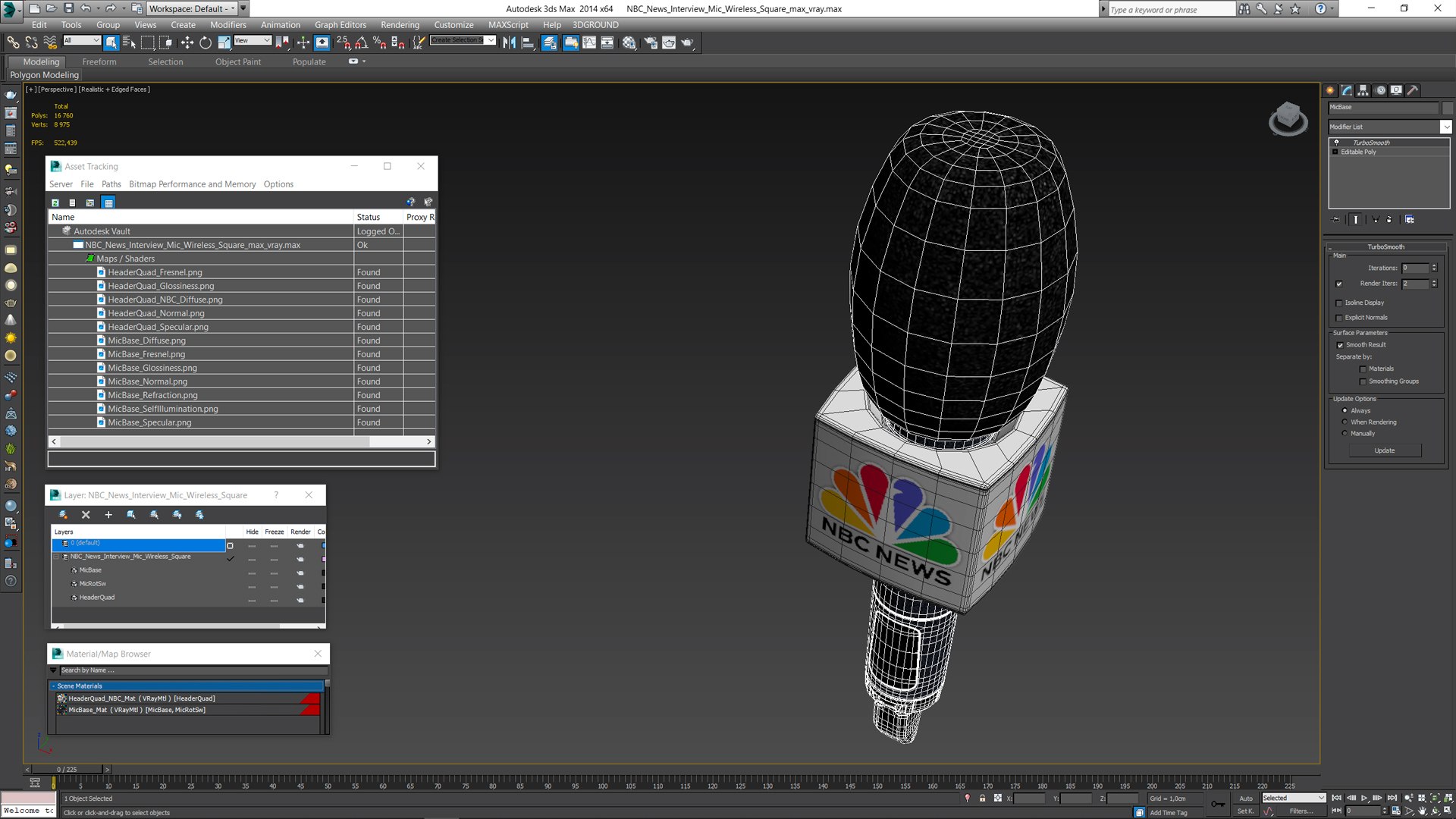Screen dimensions: 1456x819
Task: Select the Always update radio option
Action: click(1345, 410)
